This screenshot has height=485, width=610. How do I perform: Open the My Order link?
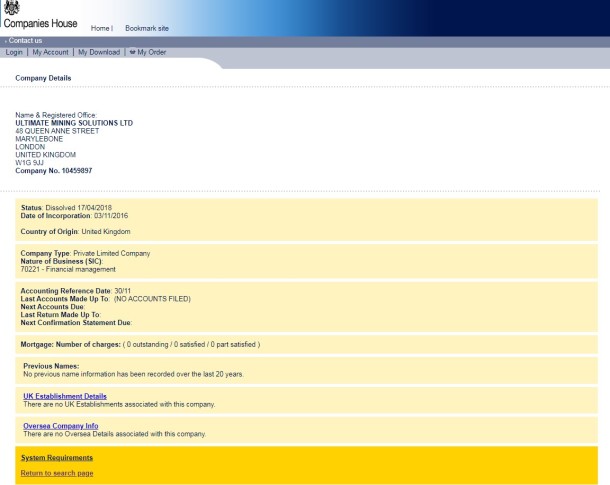pyautogui.click(x=152, y=52)
